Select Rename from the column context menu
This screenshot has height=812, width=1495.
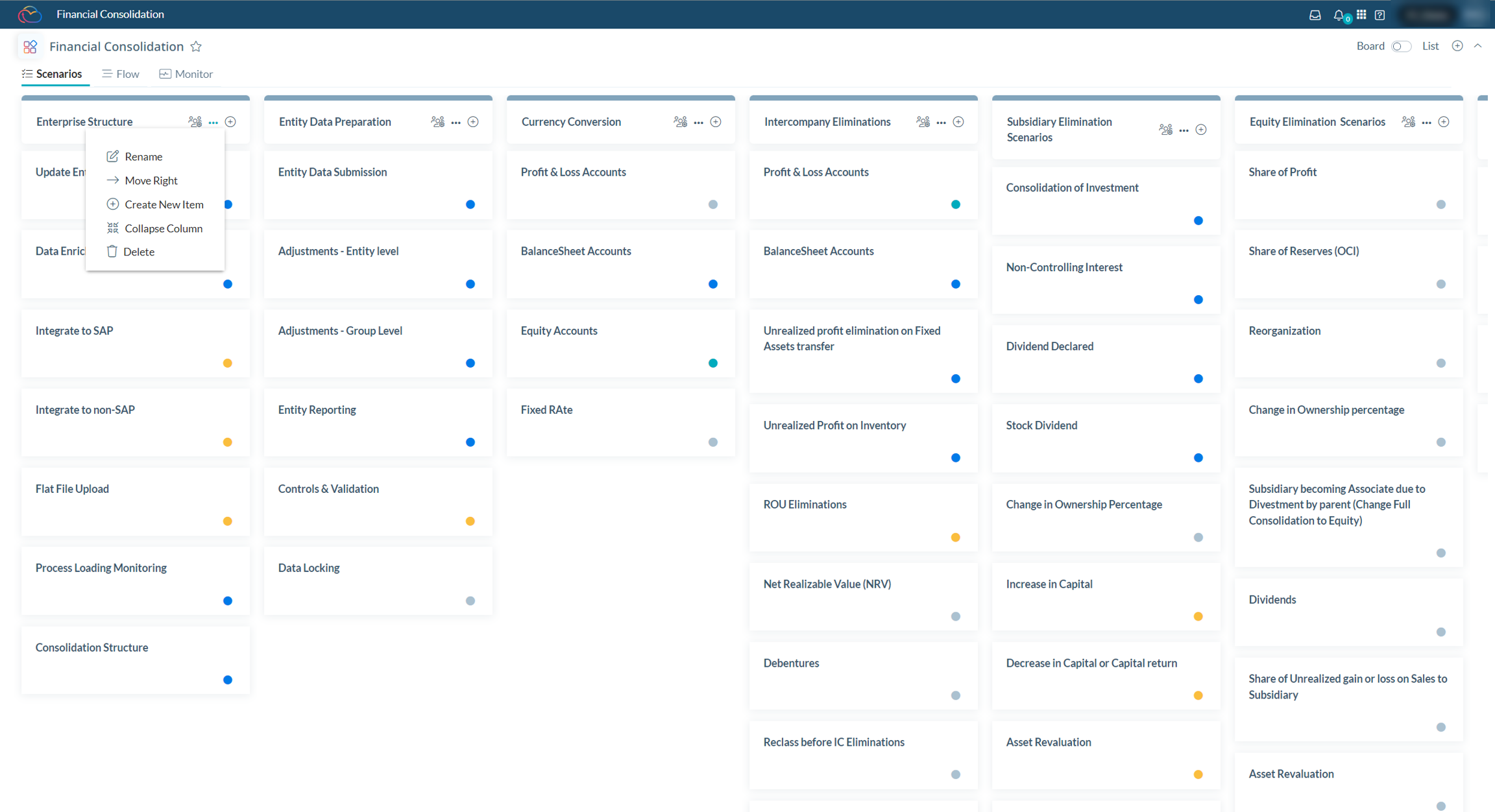[143, 156]
